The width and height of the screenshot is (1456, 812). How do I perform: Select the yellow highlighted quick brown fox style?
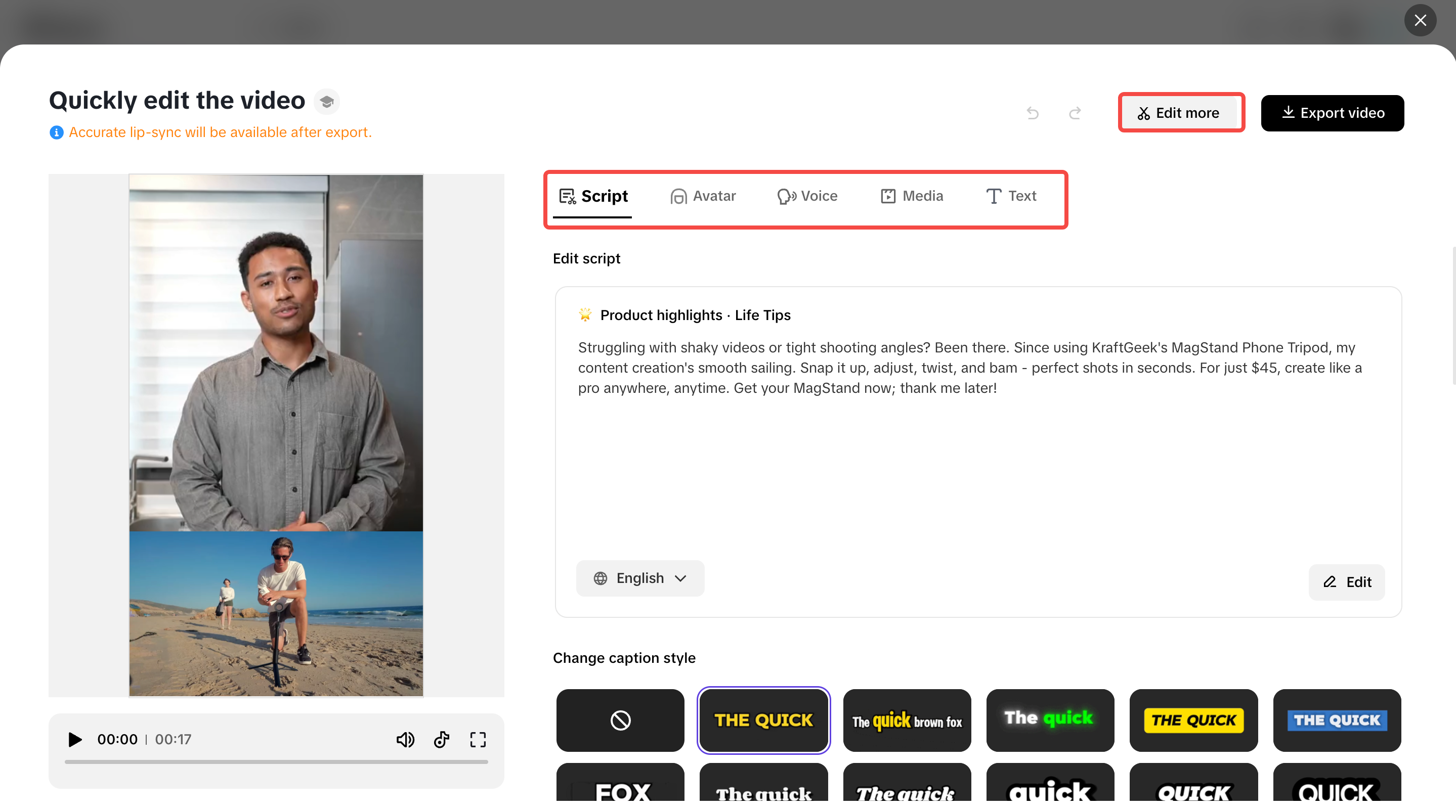point(907,720)
